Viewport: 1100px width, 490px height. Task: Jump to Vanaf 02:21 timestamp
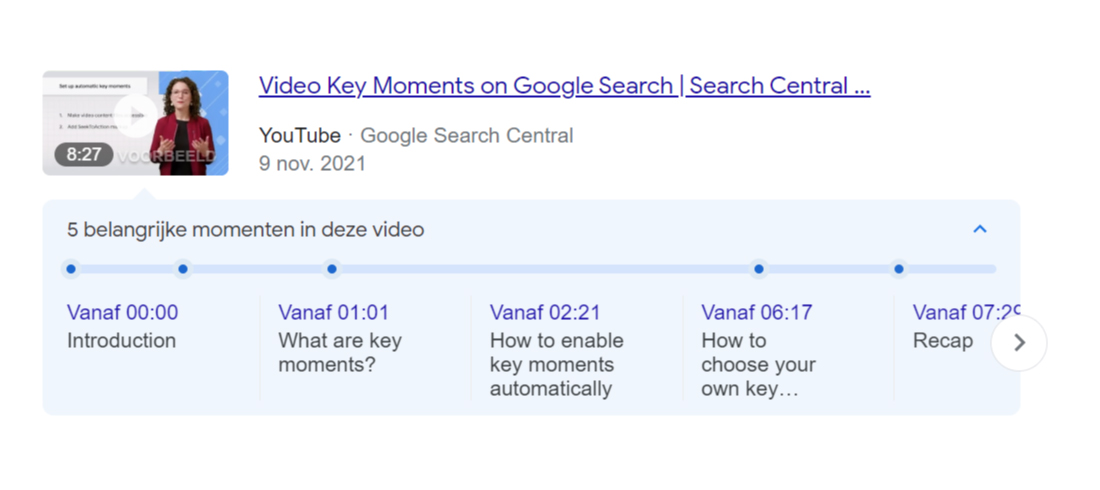click(545, 312)
